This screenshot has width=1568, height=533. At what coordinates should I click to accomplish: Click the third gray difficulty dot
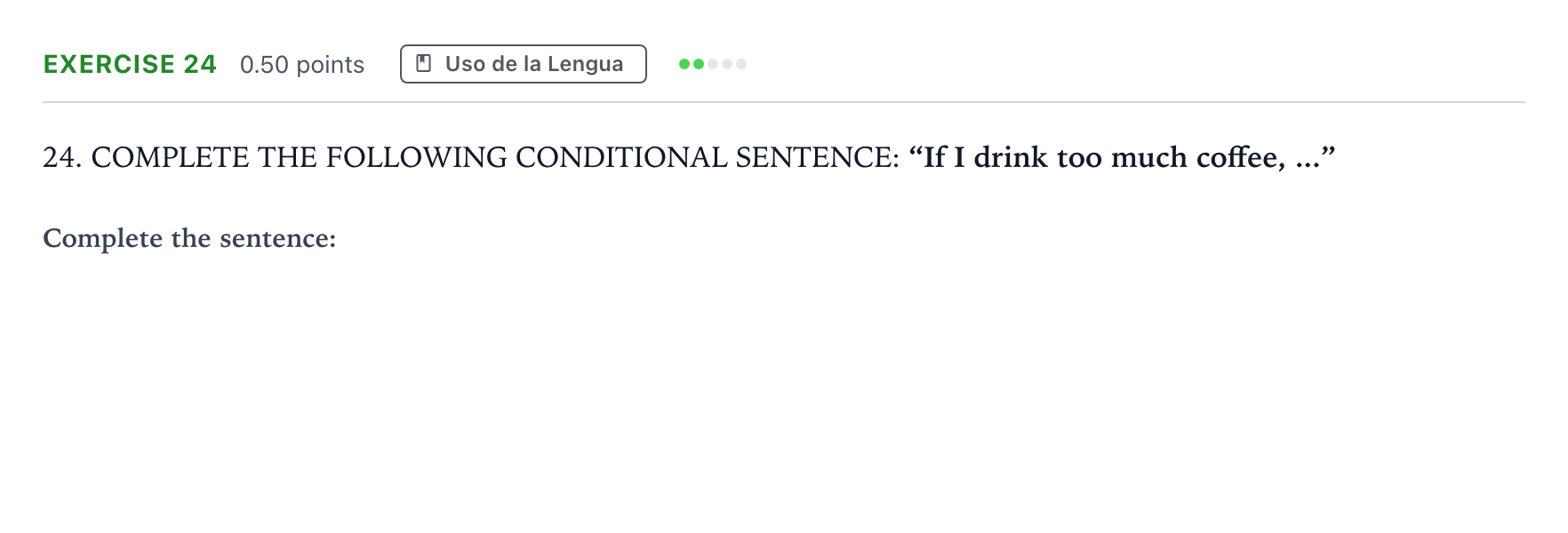click(x=713, y=64)
